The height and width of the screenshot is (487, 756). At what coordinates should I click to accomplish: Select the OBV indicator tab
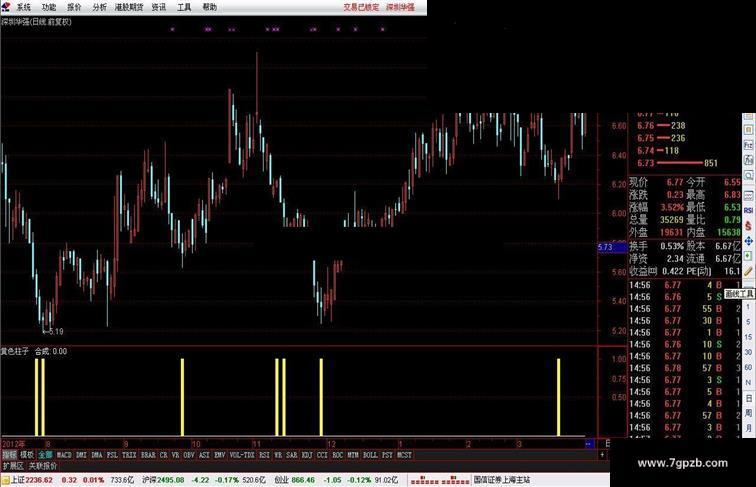(189, 455)
